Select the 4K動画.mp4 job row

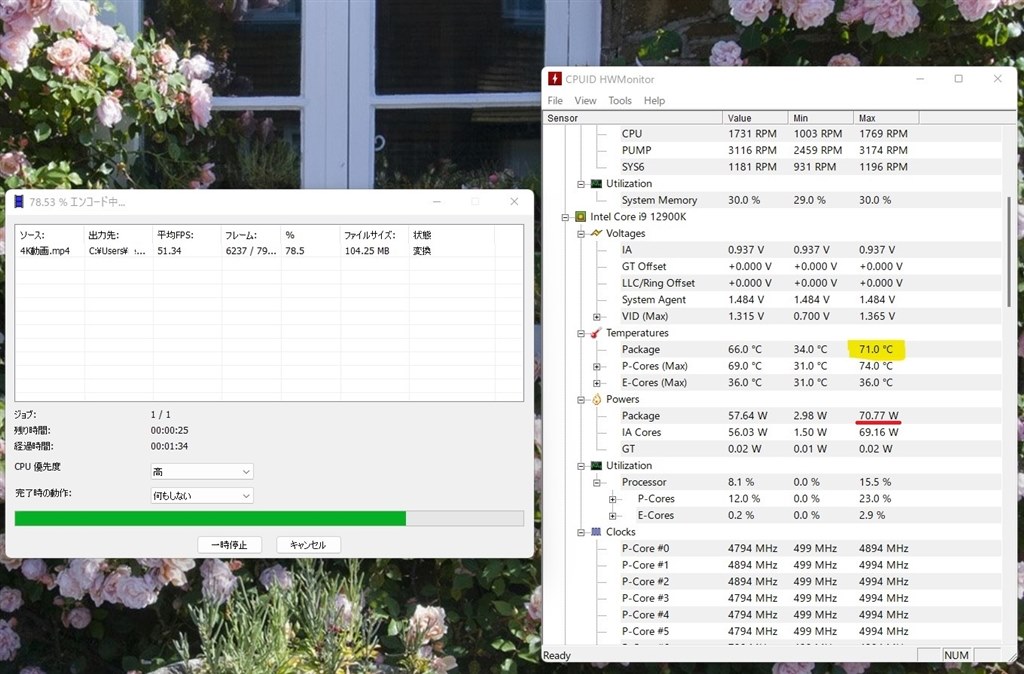point(269,251)
